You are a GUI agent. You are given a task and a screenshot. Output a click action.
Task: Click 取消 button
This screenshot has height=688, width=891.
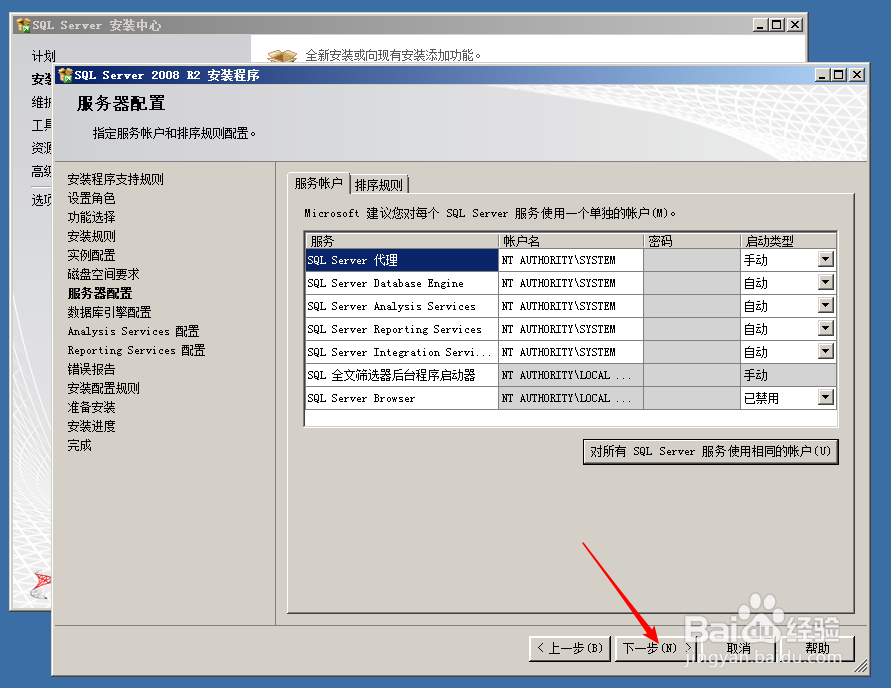(739, 648)
